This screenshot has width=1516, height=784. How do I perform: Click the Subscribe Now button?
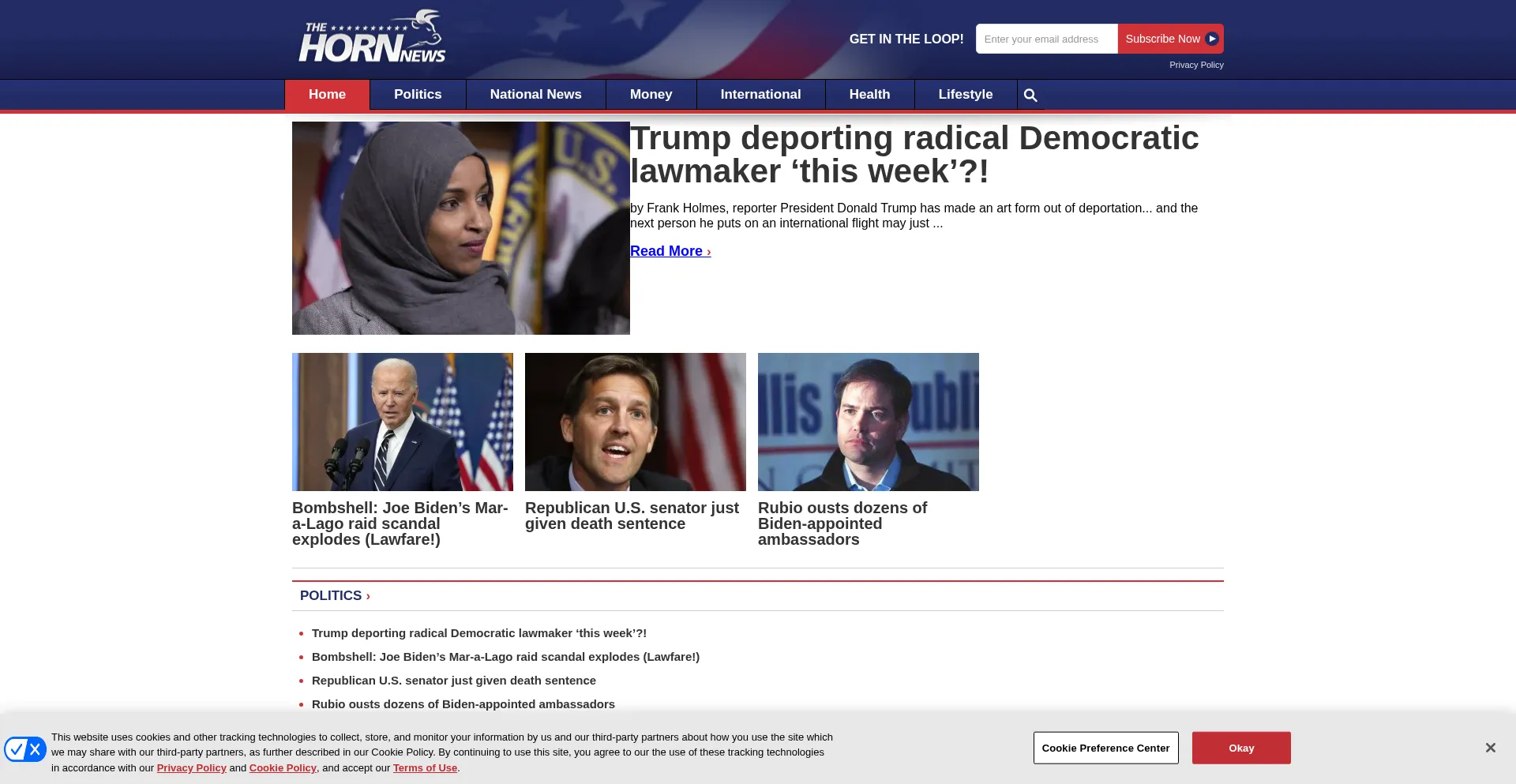pos(1161,38)
